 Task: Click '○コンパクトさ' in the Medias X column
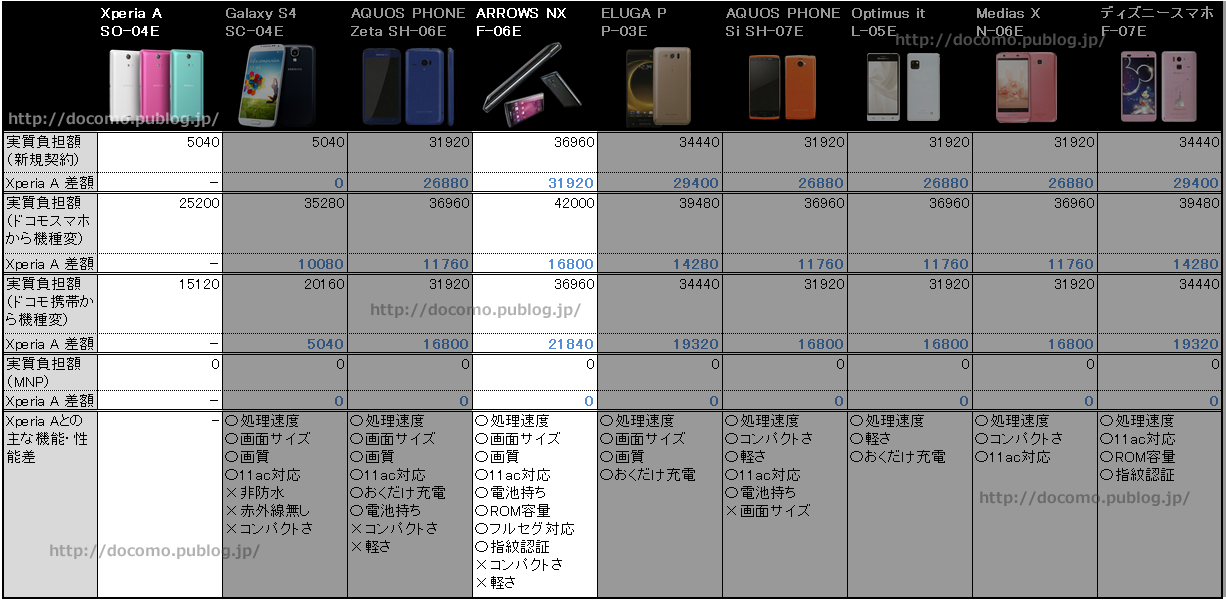1018,439
